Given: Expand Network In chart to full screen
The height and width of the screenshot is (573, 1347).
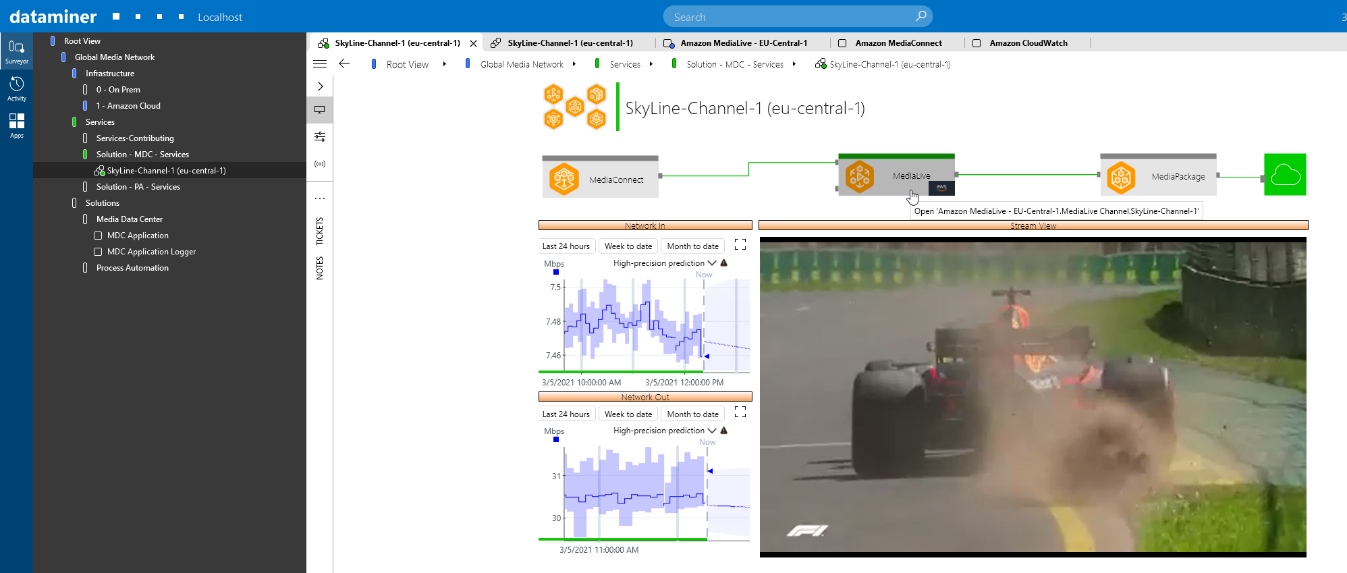Looking at the screenshot, I should [741, 244].
